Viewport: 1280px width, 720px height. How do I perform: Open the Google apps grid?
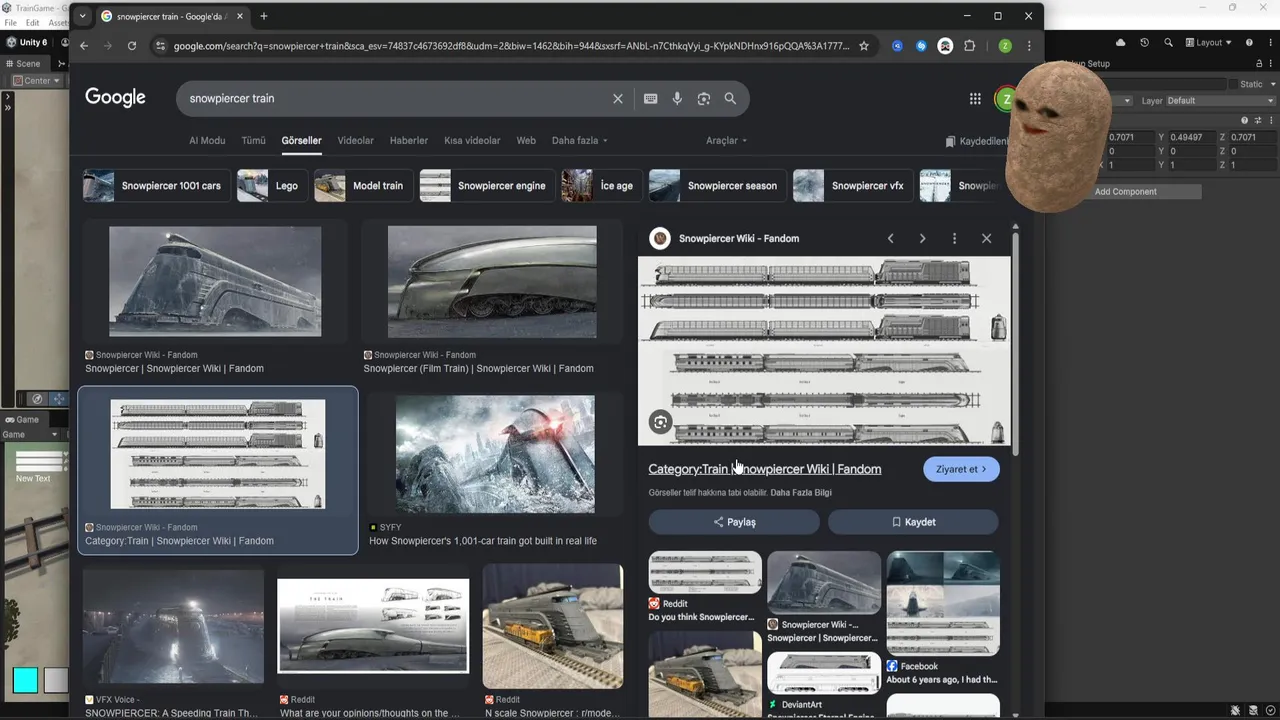coord(975,98)
